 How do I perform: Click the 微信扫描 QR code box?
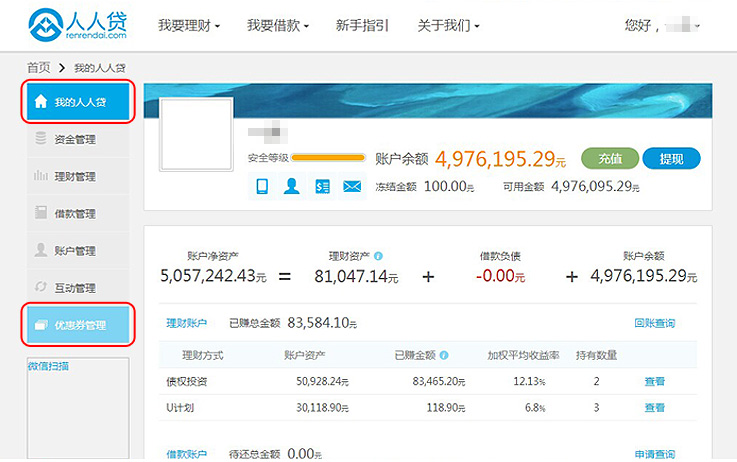[78, 408]
